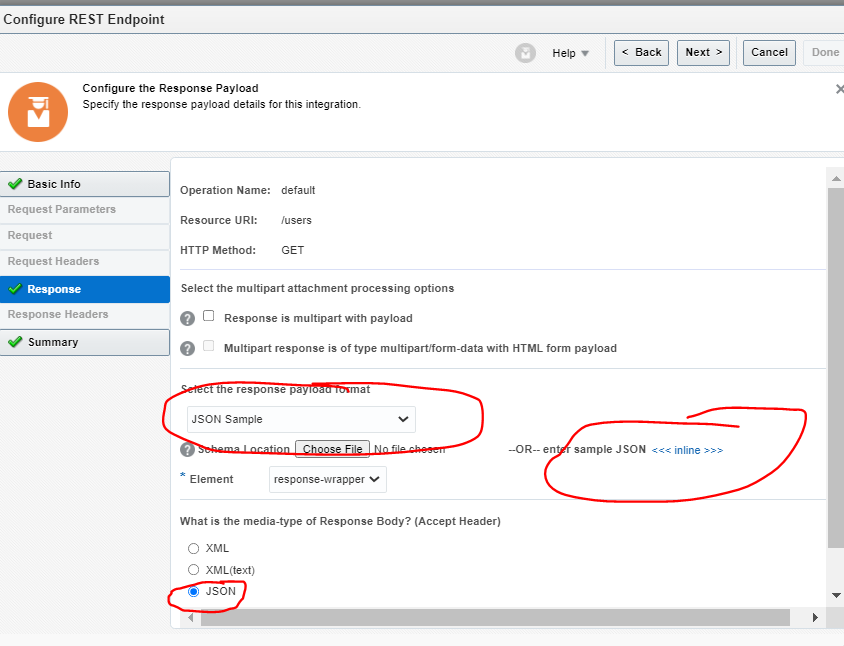Screen dimensions: 844x646
Task: Click the round training icon next to Help
Action: pyautogui.click(x=525, y=53)
